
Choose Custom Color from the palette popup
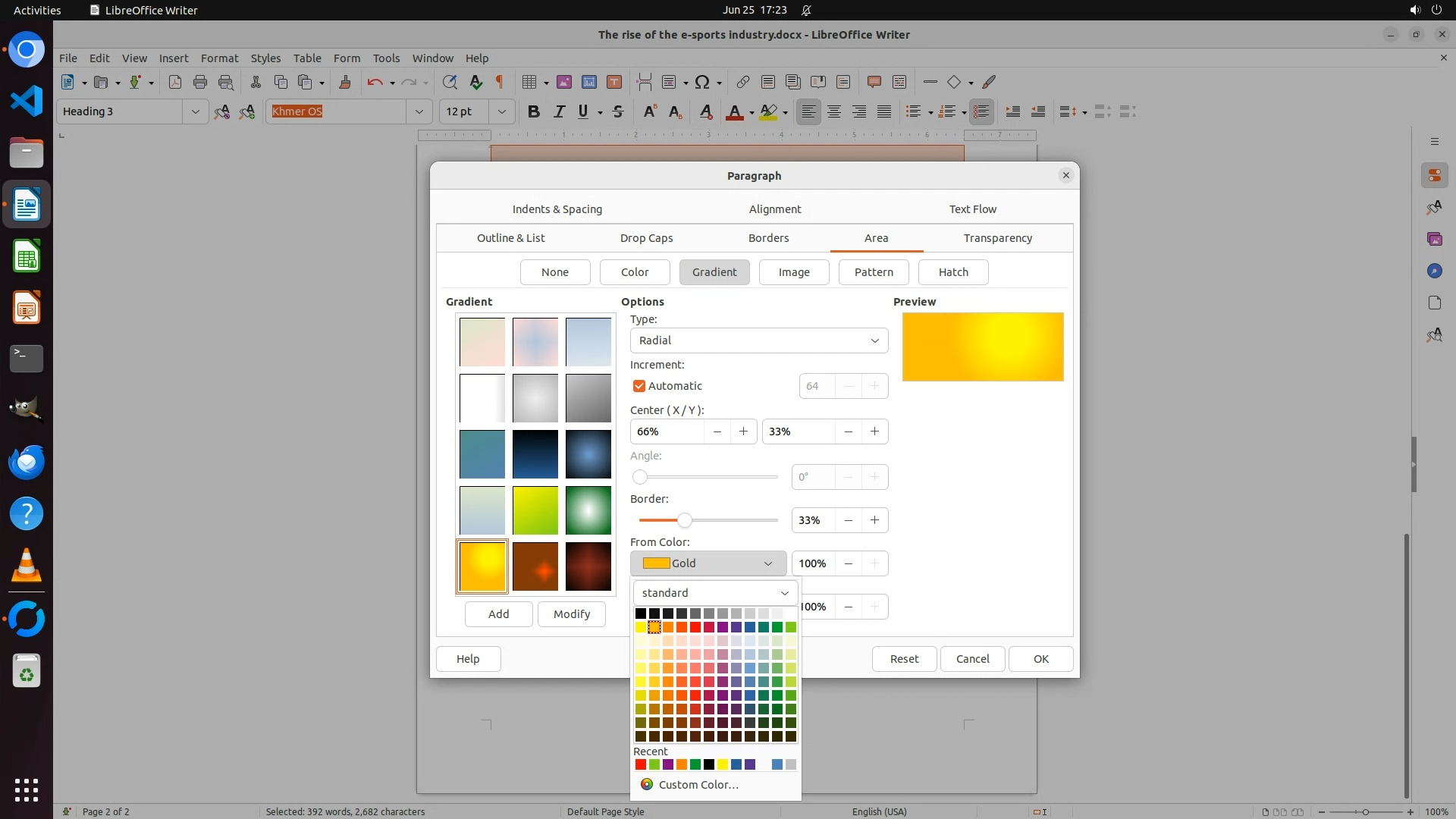click(698, 785)
